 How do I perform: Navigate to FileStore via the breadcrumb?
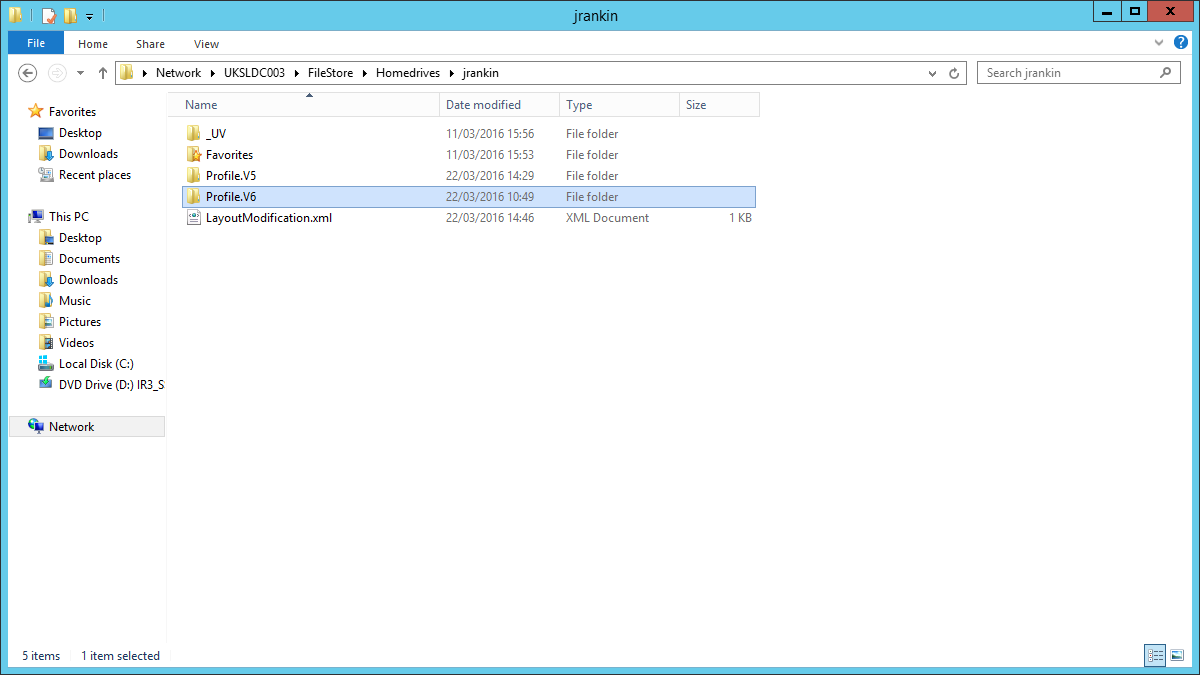tap(330, 72)
